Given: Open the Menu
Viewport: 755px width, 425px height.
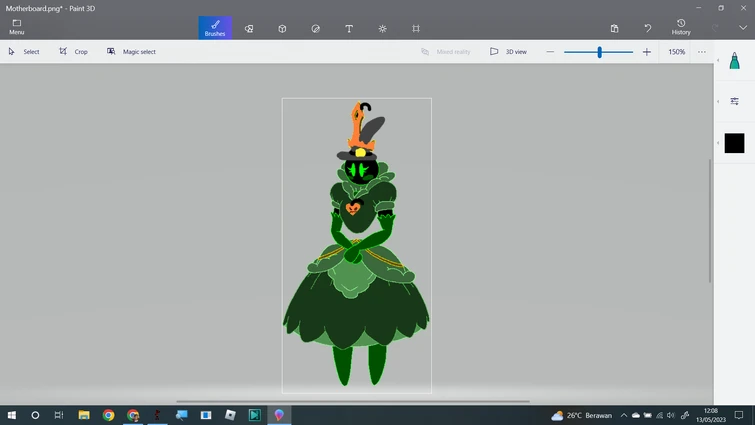Looking at the screenshot, I should click(x=17, y=27).
